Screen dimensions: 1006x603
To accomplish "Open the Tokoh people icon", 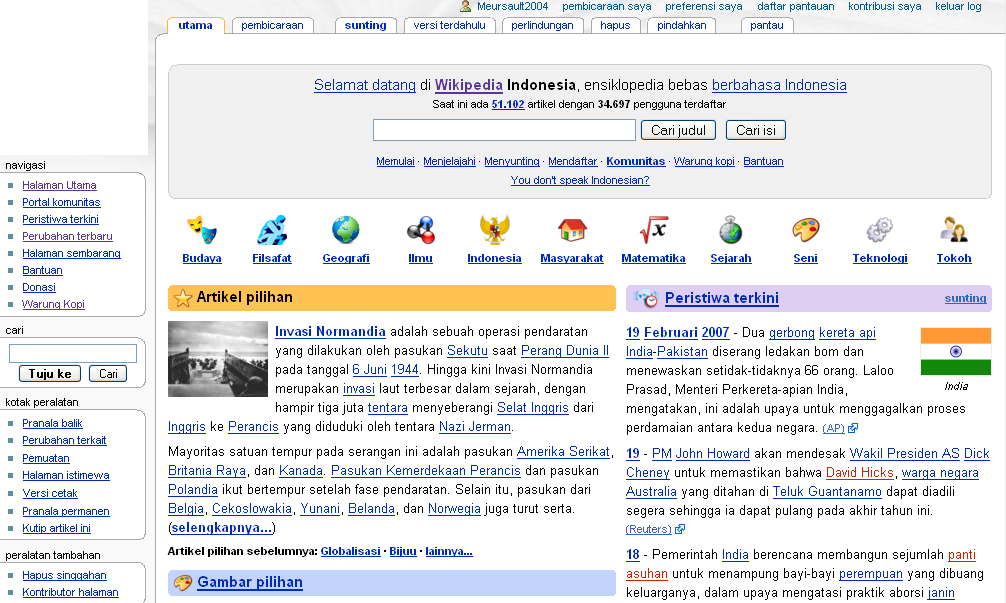I will (954, 230).
